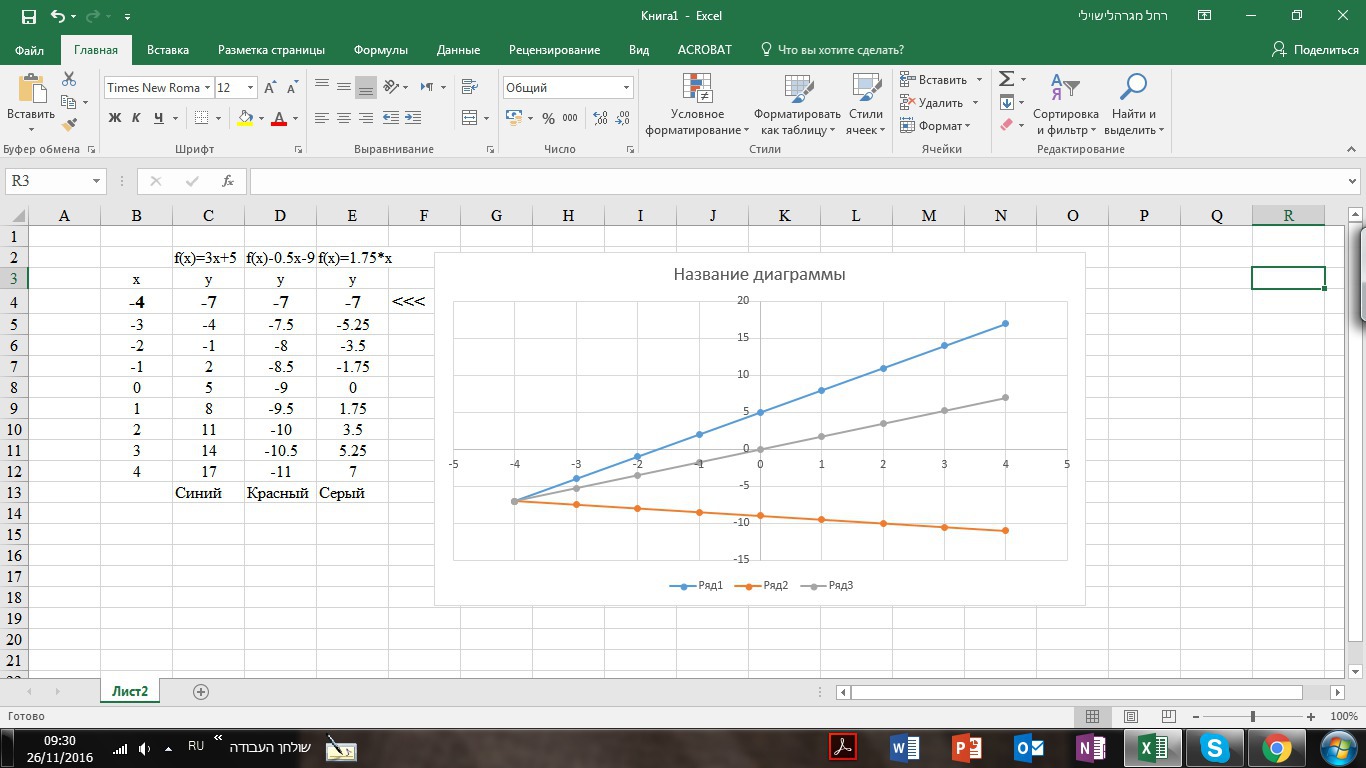Click the insert function fx icon
This screenshot has height=768, width=1366.
point(228,181)
